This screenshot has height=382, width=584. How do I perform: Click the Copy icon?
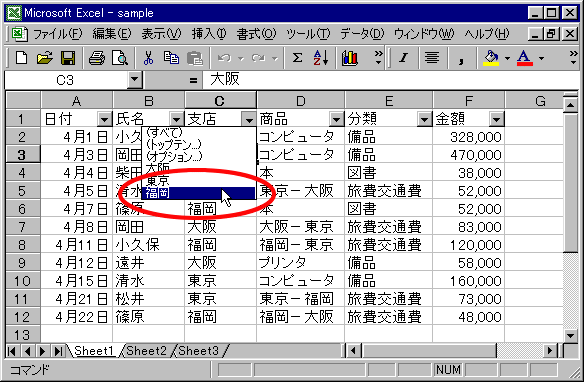click(171, 58)
